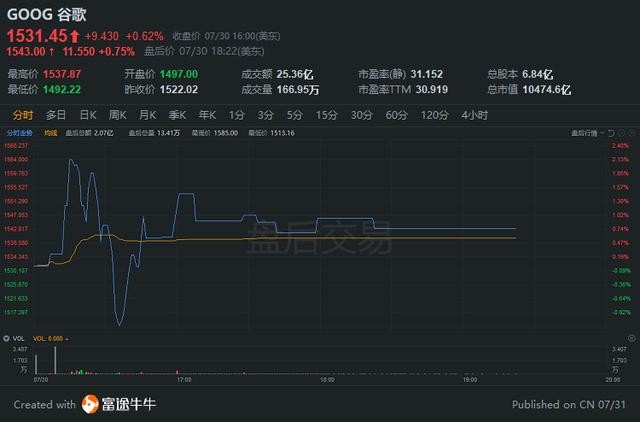
Task: Toggle the 均线 average line legend
Action: (51, 133)
